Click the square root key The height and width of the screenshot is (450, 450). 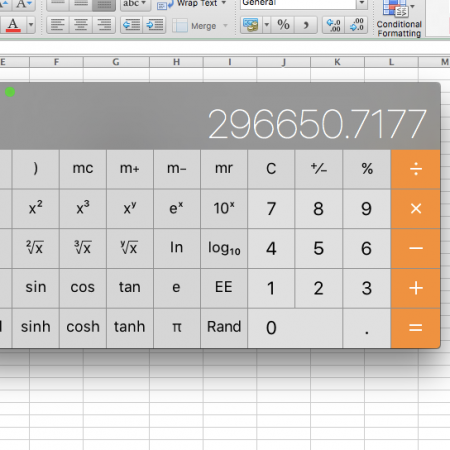point(36,248)
